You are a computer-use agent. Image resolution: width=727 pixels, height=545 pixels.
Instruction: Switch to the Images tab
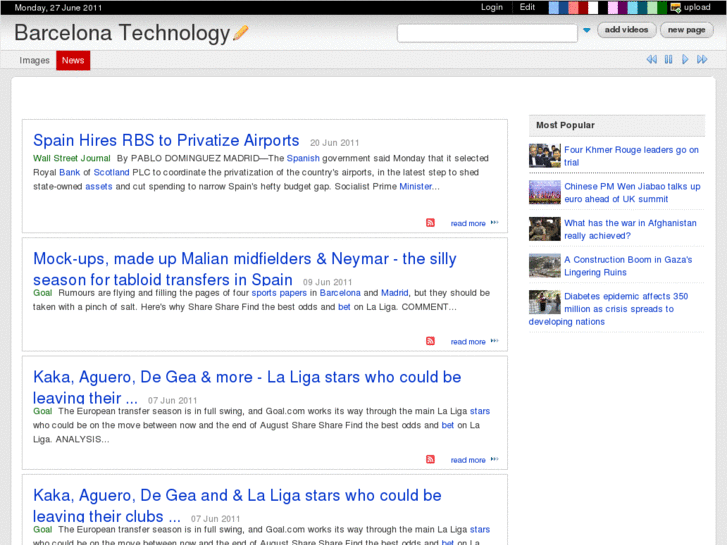click(x=34, y=60)
